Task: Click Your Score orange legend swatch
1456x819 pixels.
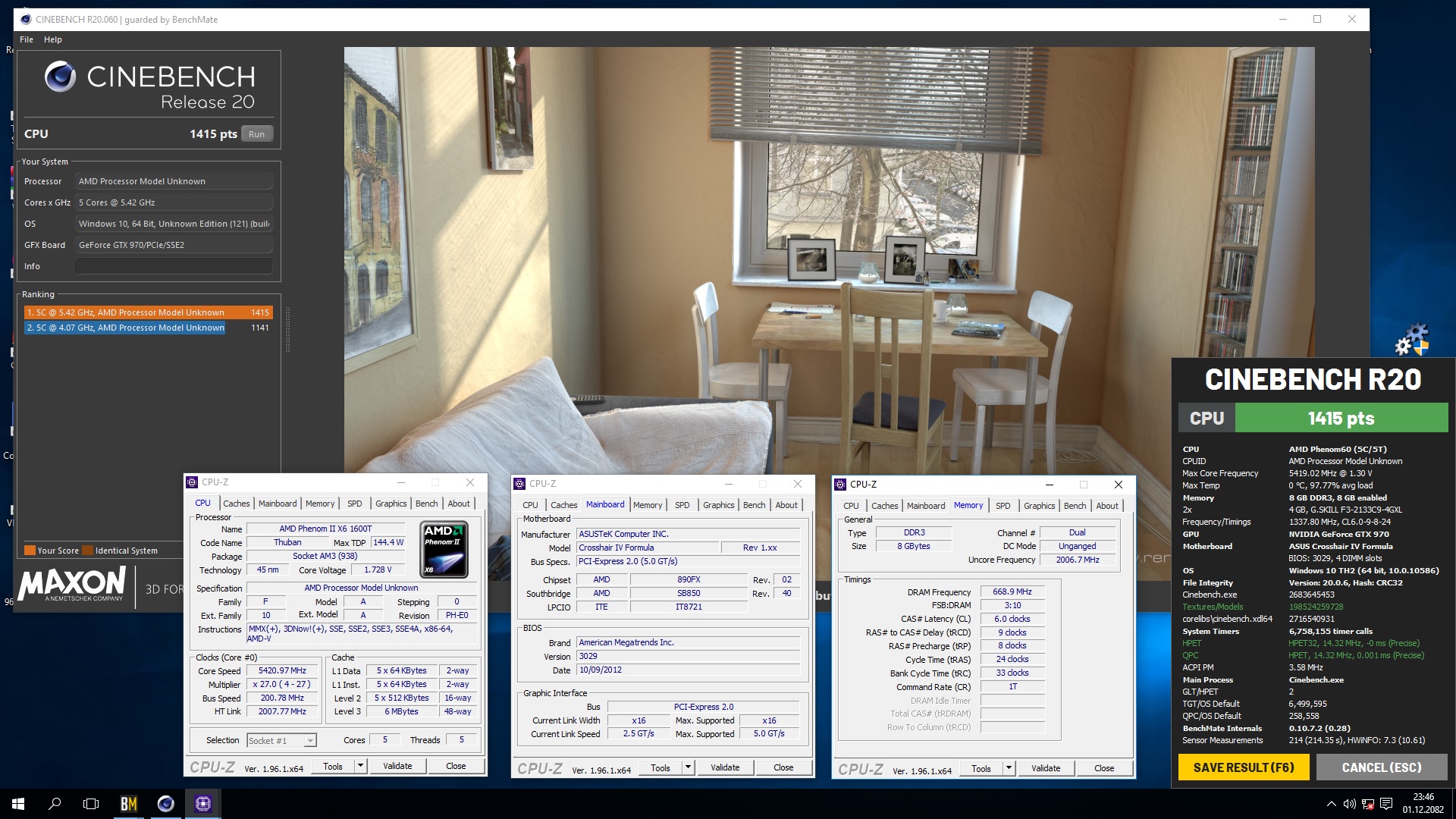Action: (x=30, y=551)
